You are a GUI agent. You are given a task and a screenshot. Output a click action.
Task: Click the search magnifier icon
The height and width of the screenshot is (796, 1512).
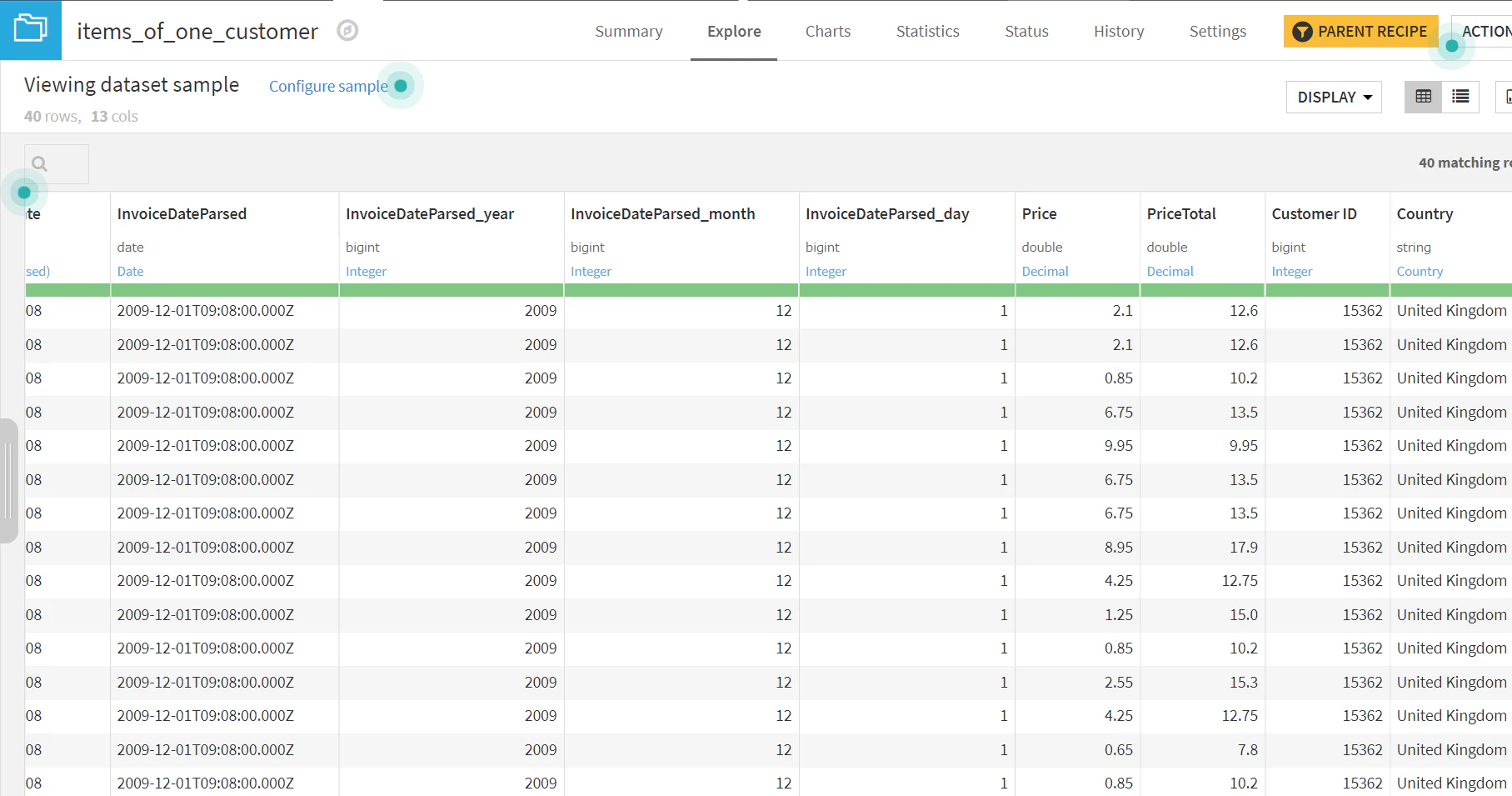tap(39, 164)
